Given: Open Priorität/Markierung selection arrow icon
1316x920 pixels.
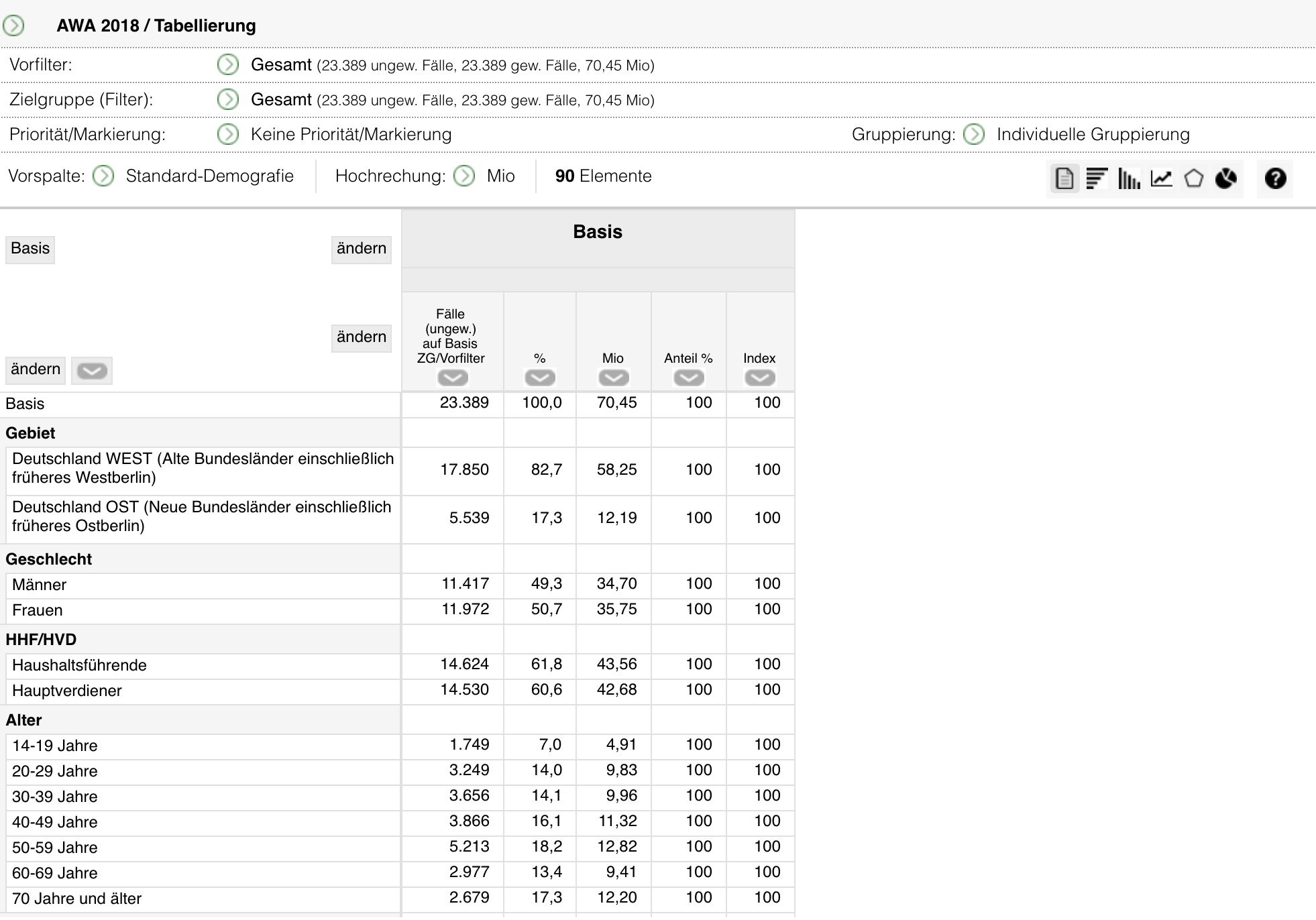Looking at the screenshot, I should coord(228,134).
